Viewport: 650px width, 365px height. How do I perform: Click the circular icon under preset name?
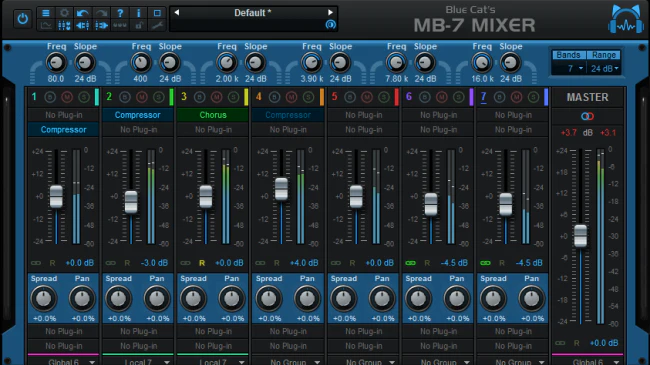coord(330,24)
